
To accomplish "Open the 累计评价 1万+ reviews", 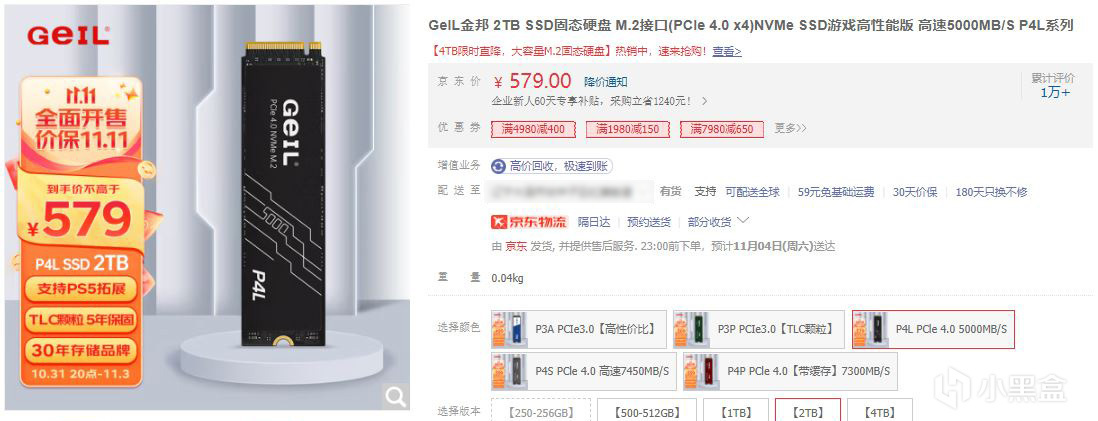I will point(1053,85).
